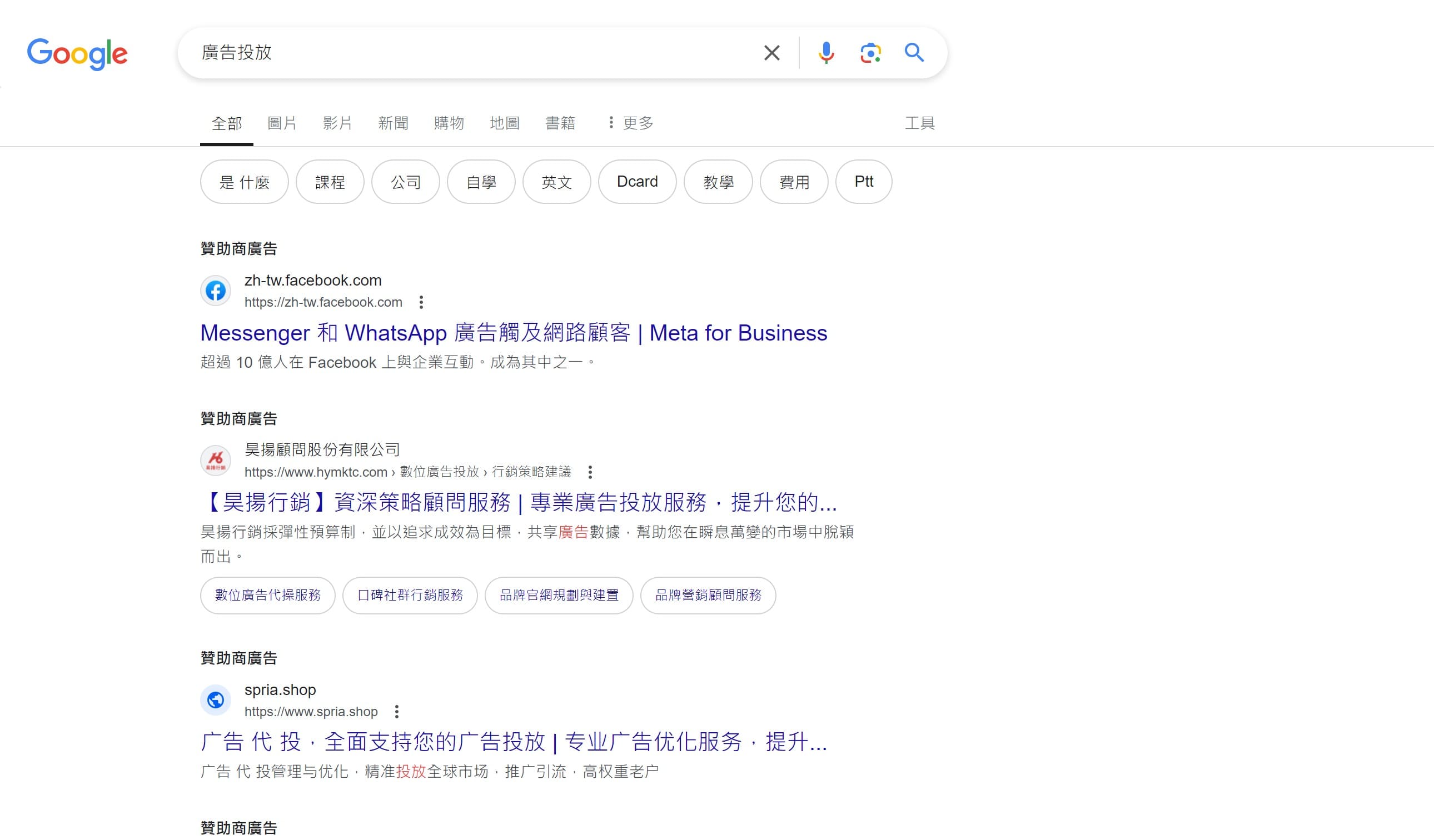Go to the 地圖 tab
Image resolution: width=1434 pixels, height=840 pixels.
[505, 123]
